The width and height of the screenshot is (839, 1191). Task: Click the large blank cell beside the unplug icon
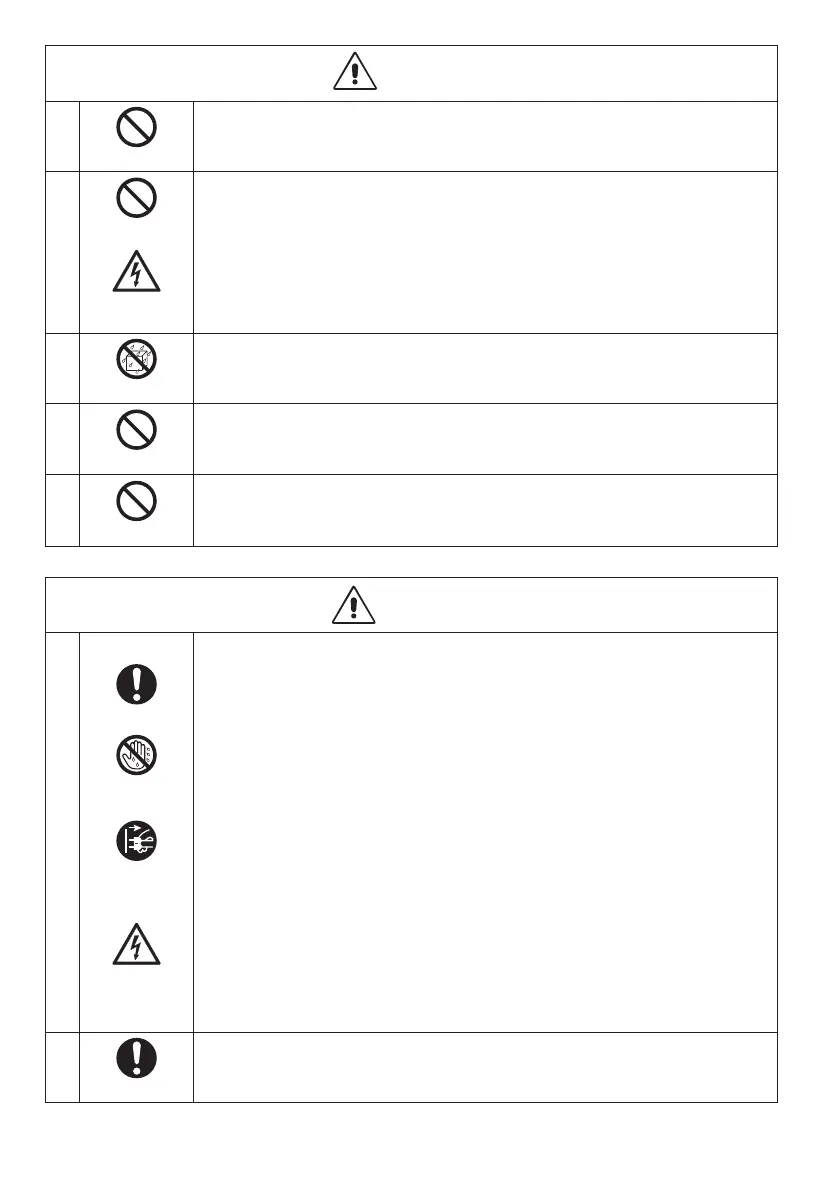[x=485, y=832]
